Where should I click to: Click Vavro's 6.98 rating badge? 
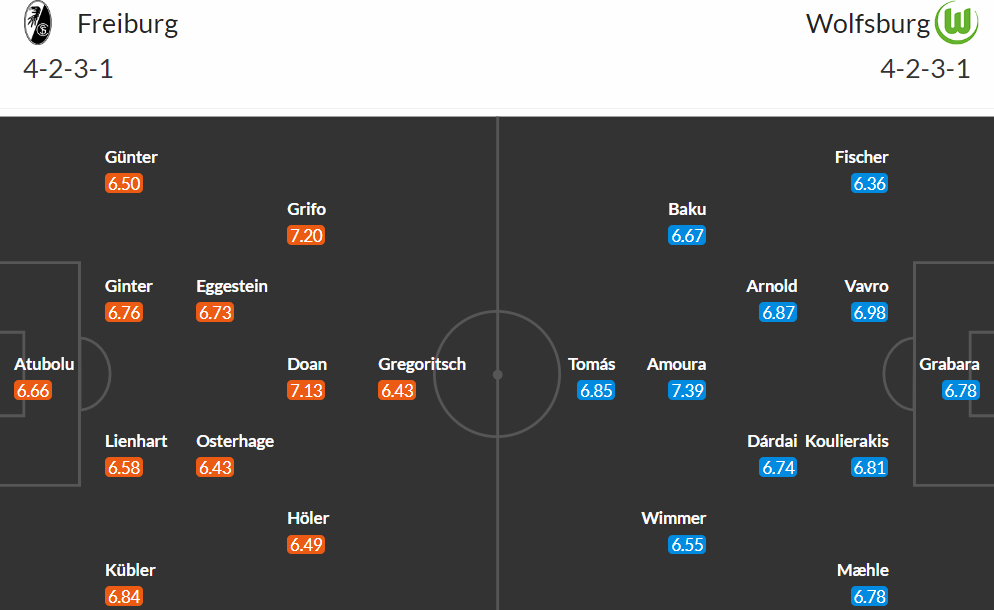click(869, 312)
